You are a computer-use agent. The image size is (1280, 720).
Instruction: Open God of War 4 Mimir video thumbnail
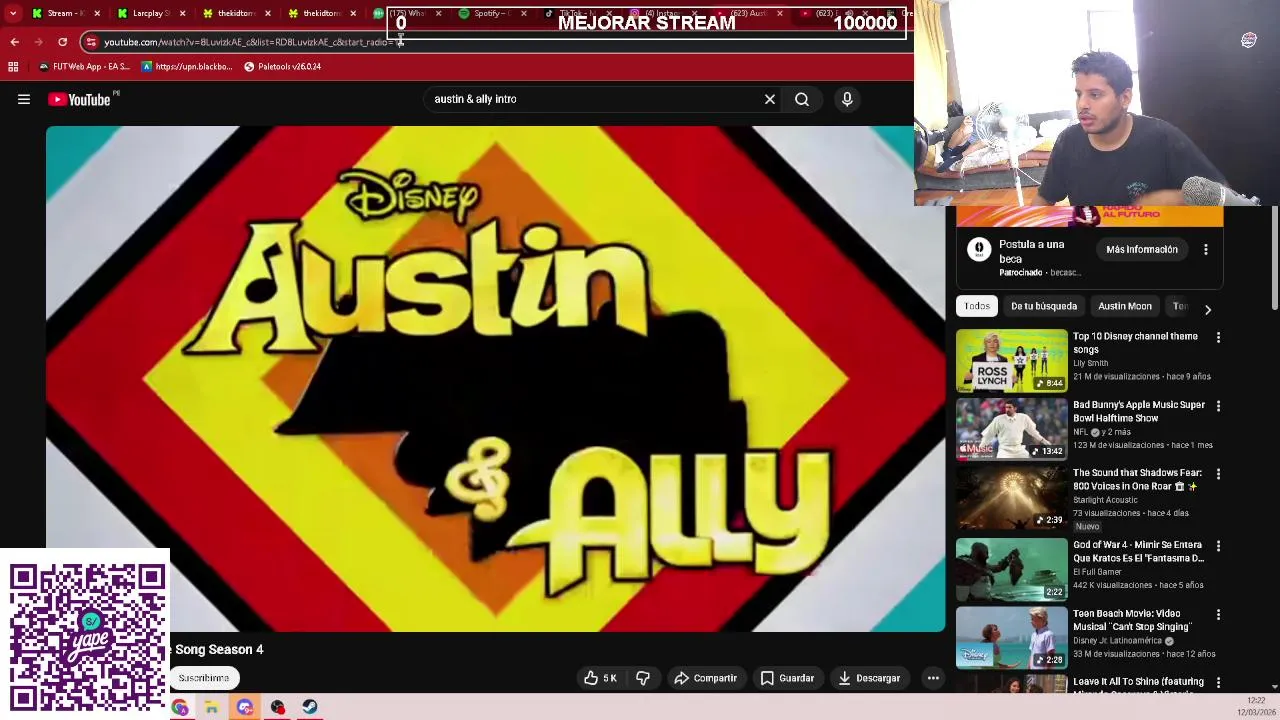pos(1011,569)
